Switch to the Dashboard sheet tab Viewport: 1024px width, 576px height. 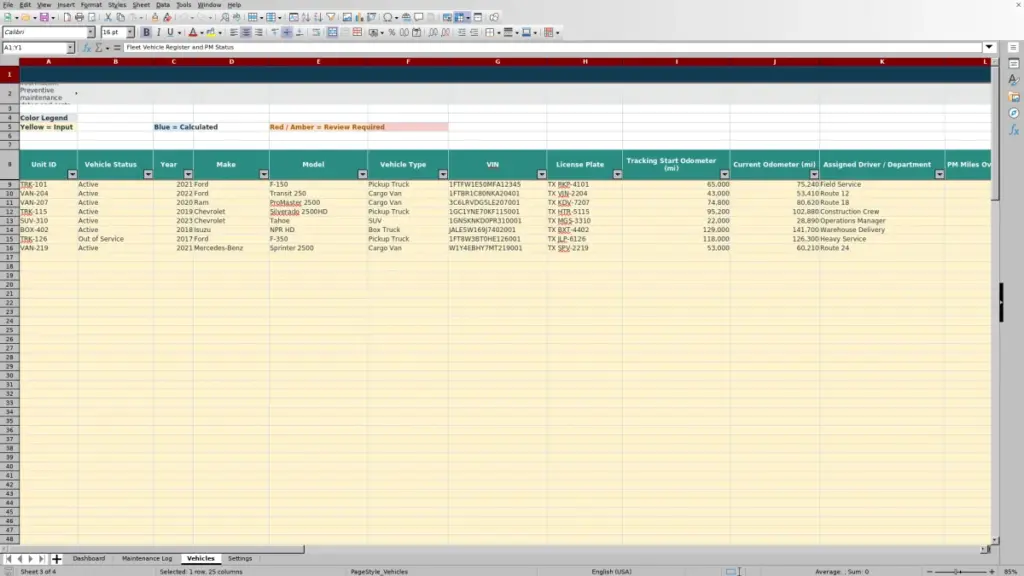click(89, 558)
